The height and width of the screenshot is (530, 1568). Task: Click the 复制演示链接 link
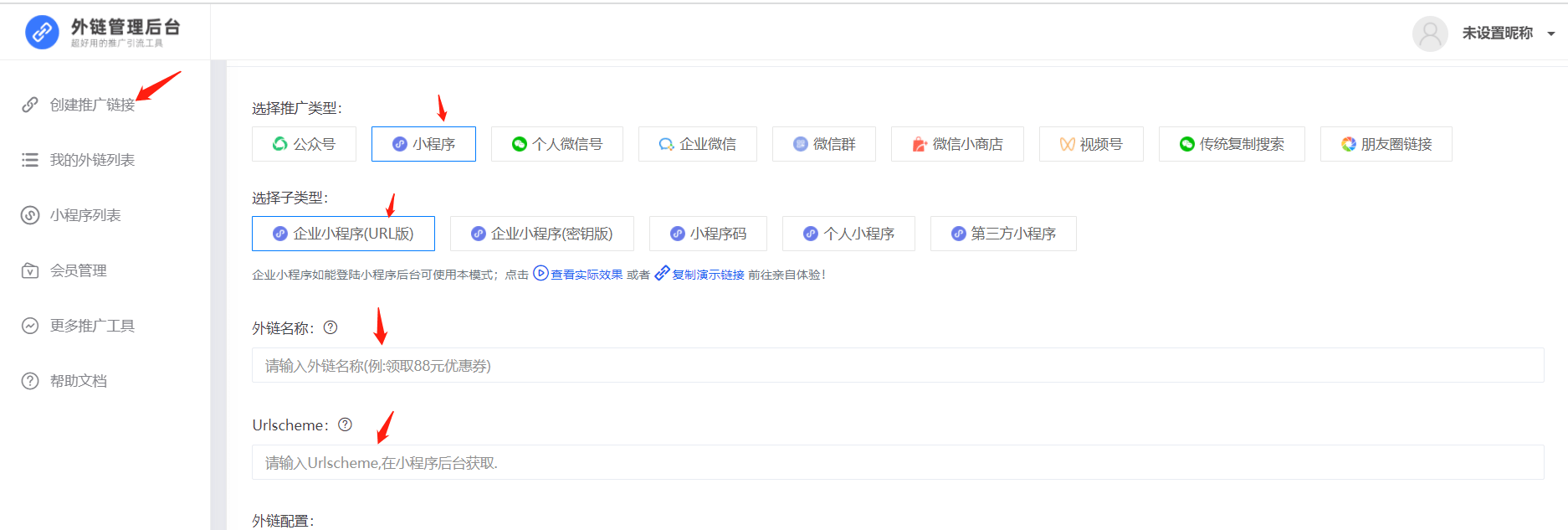[708, 275]
